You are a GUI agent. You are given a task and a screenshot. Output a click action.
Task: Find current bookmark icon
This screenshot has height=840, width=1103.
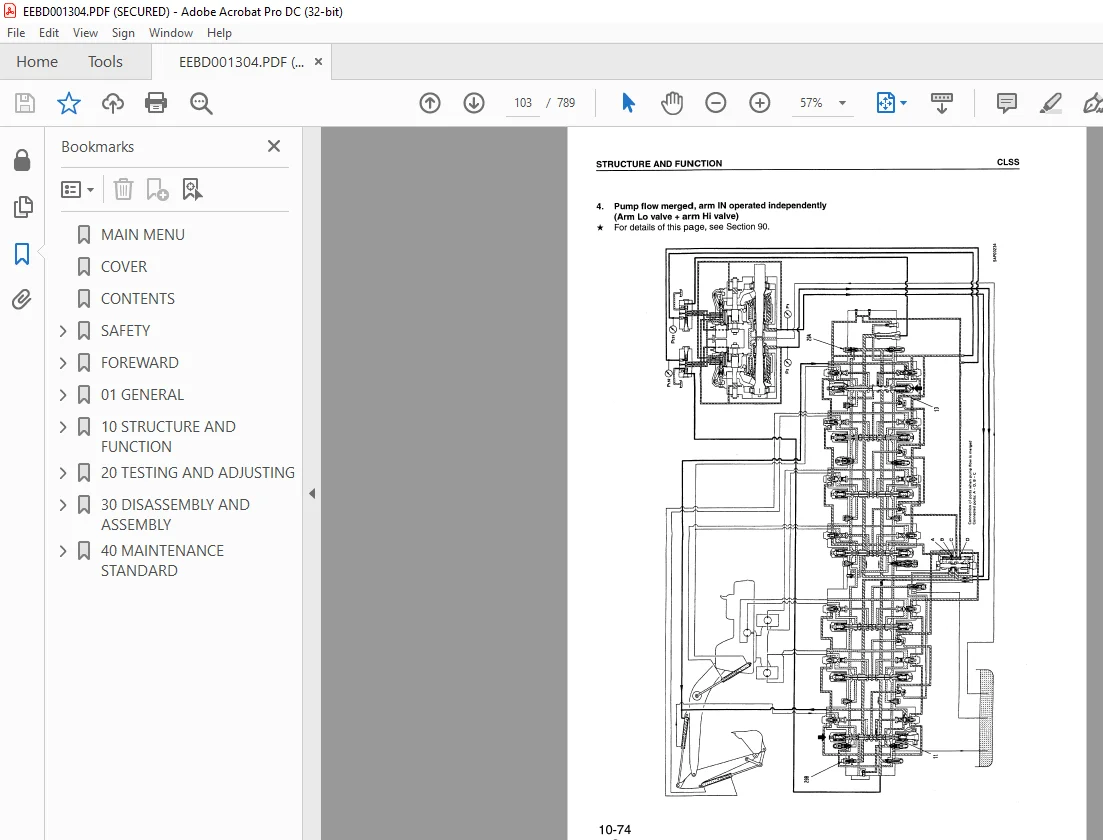pyautogui.click(x=192, y=189)
